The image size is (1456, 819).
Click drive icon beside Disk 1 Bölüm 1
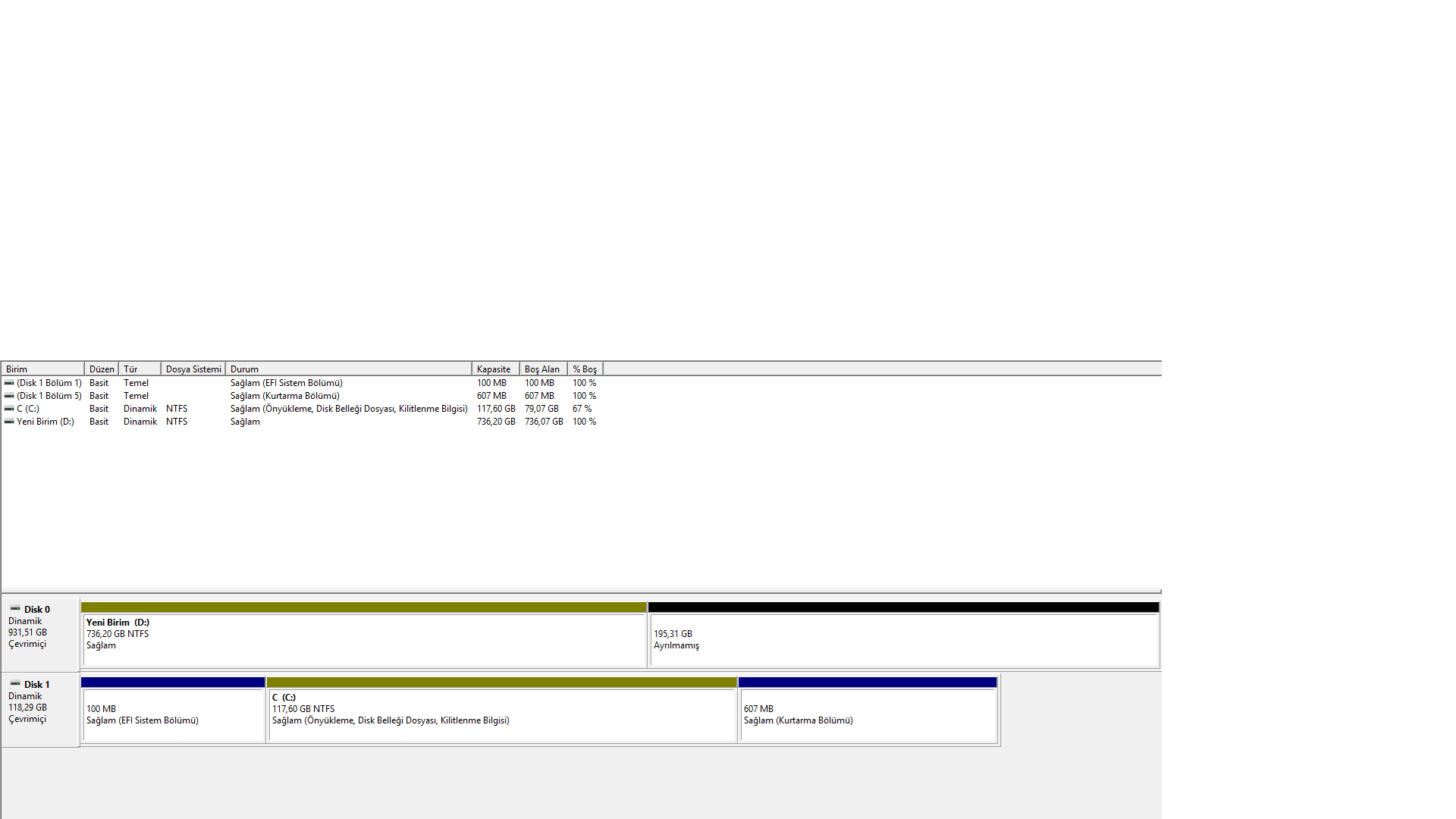[x=9, y=383]
